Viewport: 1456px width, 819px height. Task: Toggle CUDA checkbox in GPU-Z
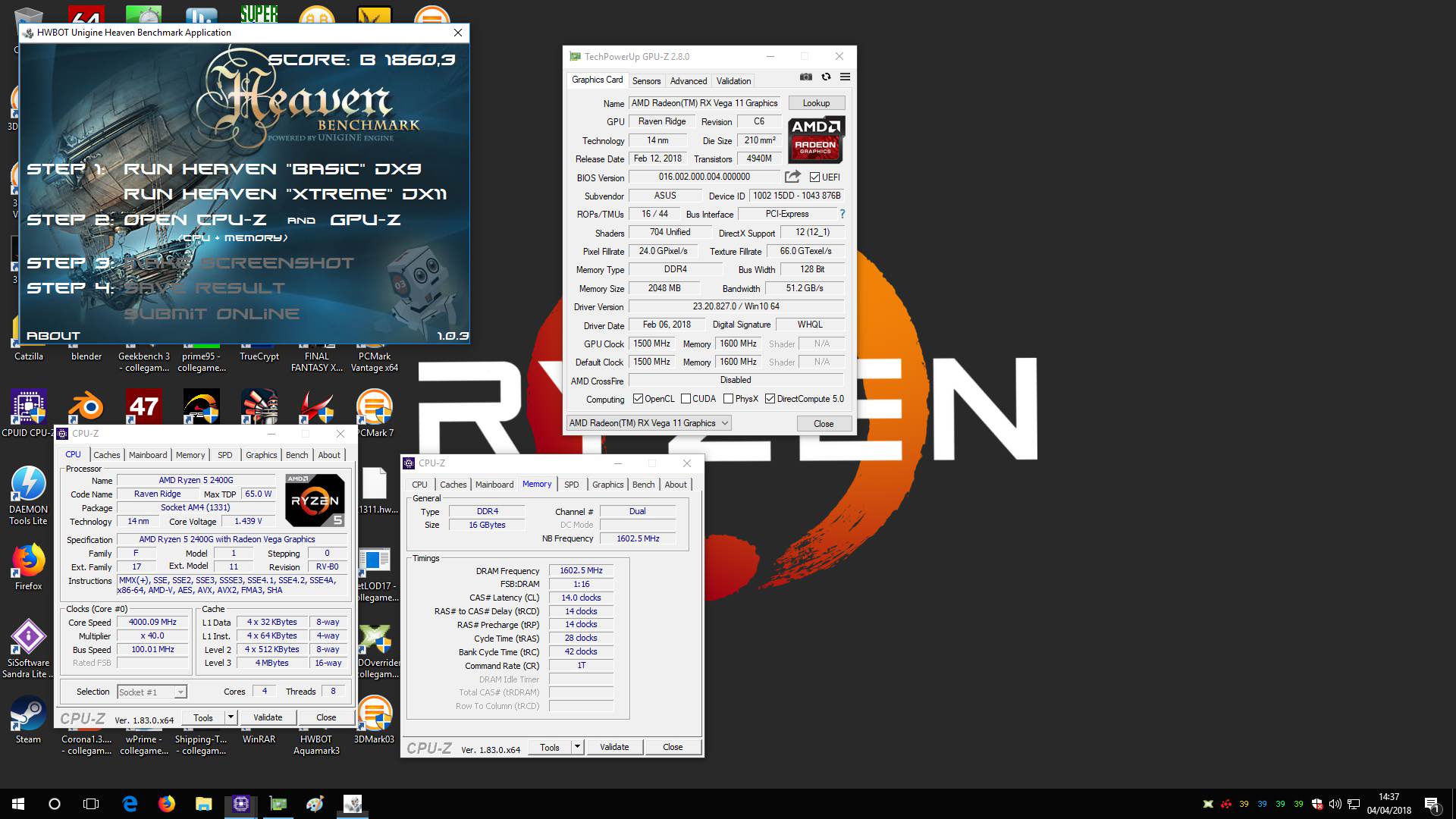[x=686, y=399]
